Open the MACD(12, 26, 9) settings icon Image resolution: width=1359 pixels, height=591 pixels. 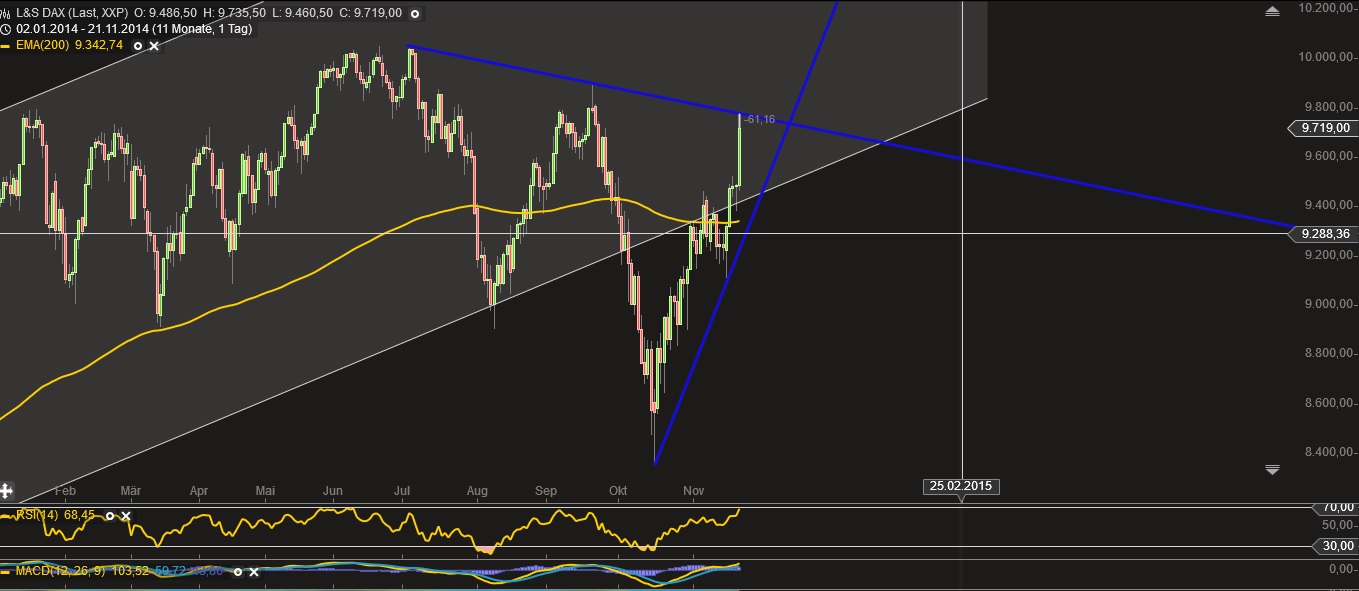click(238, 572)
